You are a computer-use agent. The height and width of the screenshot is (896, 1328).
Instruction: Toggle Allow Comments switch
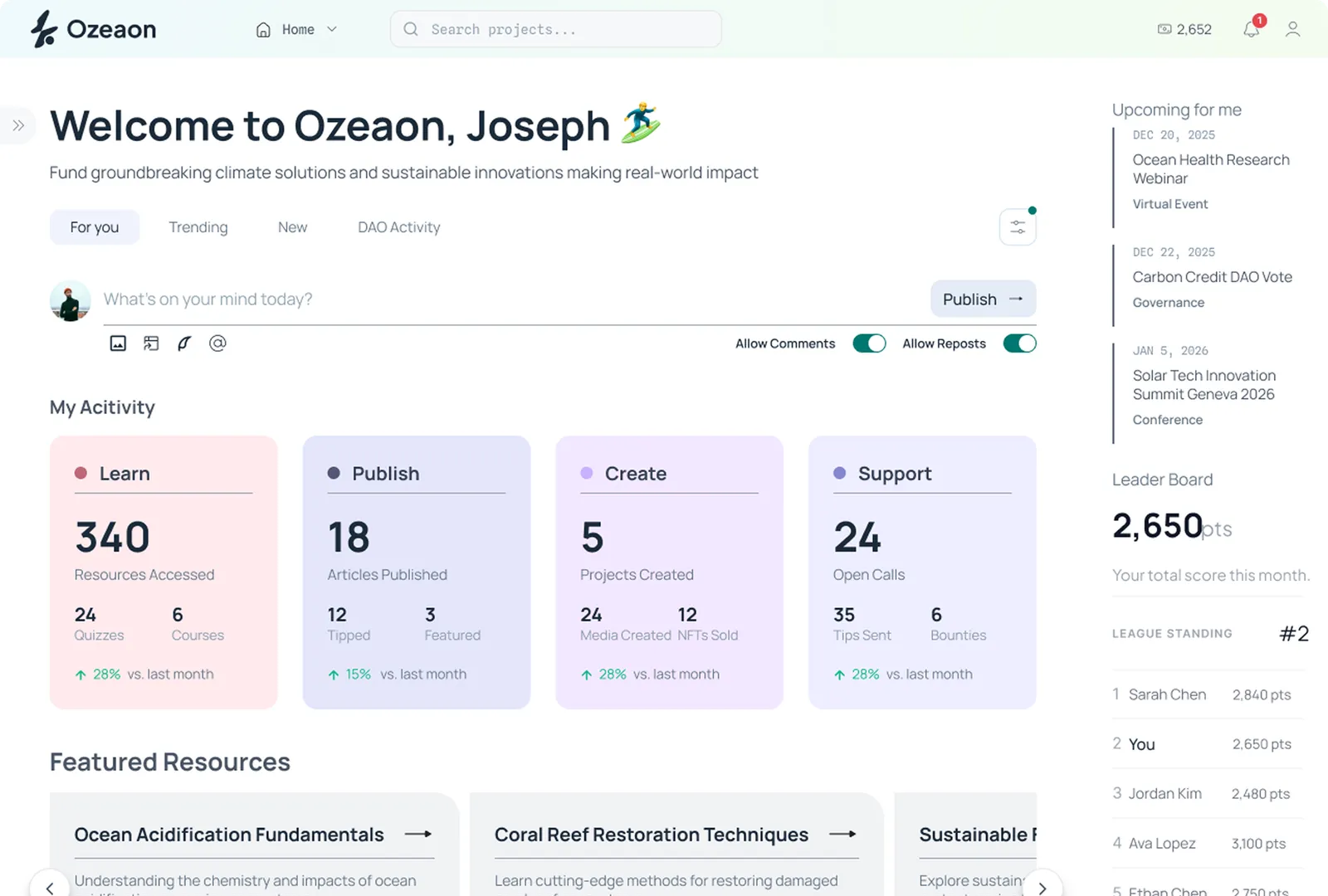869,343
